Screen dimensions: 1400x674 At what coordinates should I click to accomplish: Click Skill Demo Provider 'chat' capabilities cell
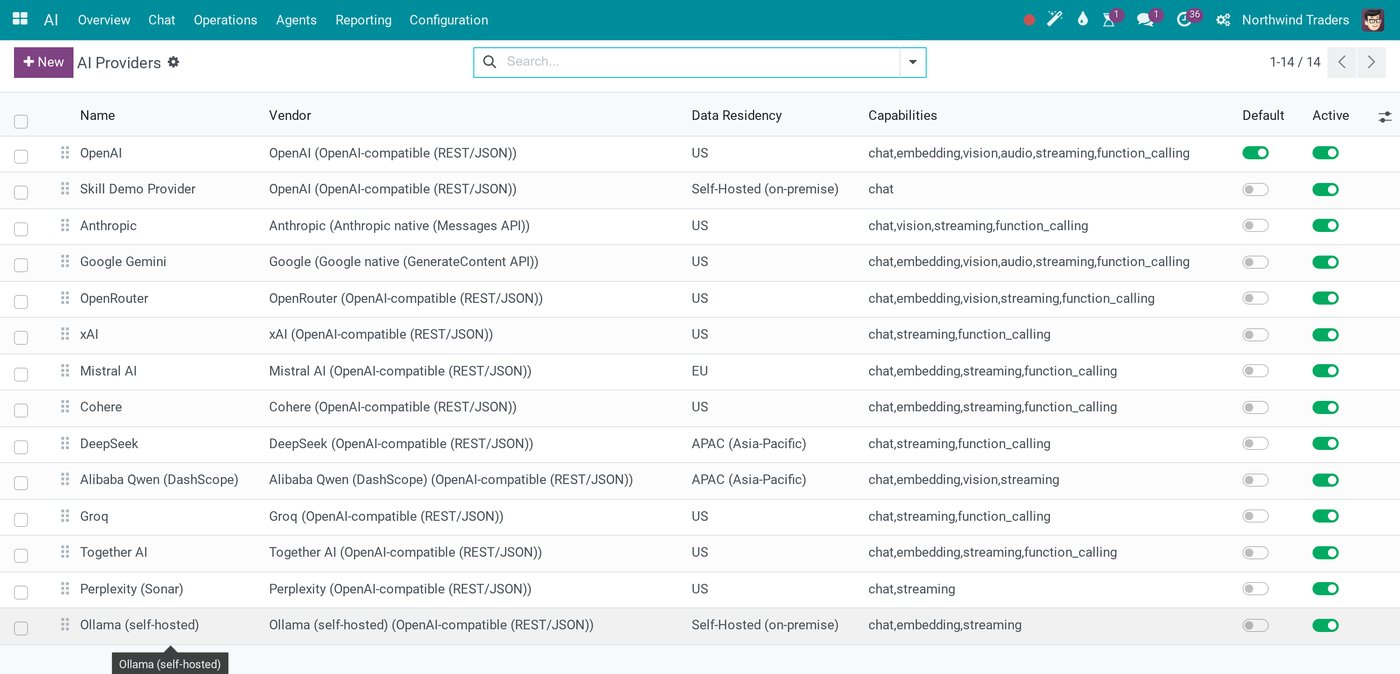click(x=881, y=189)
